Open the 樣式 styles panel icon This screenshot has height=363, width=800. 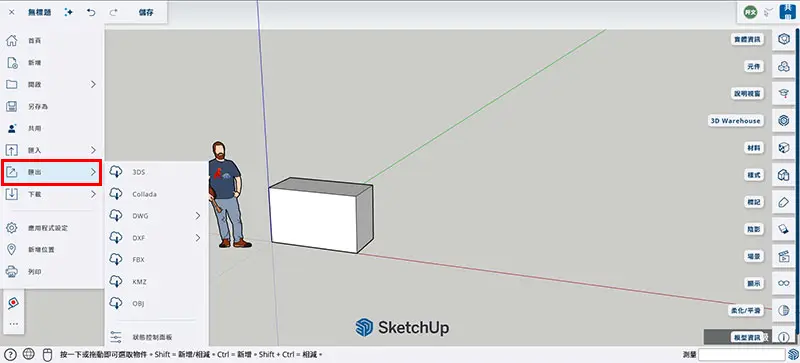[x=784, y=175]
